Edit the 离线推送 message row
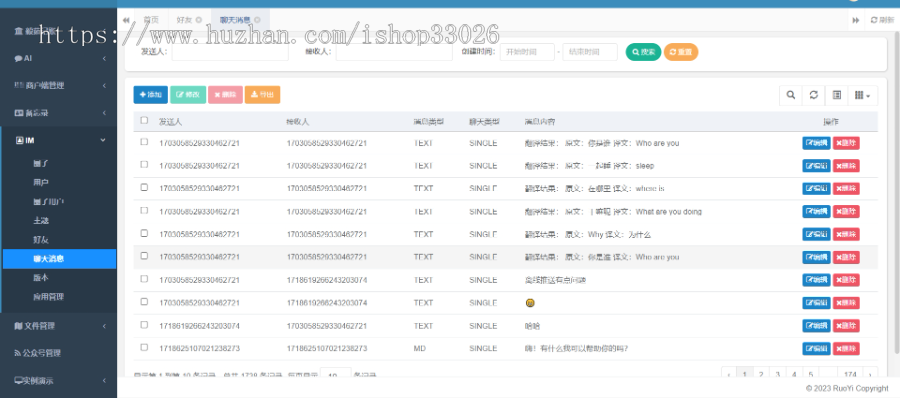Viewport: 900px width, 398px height. click(x=816, y=280)
